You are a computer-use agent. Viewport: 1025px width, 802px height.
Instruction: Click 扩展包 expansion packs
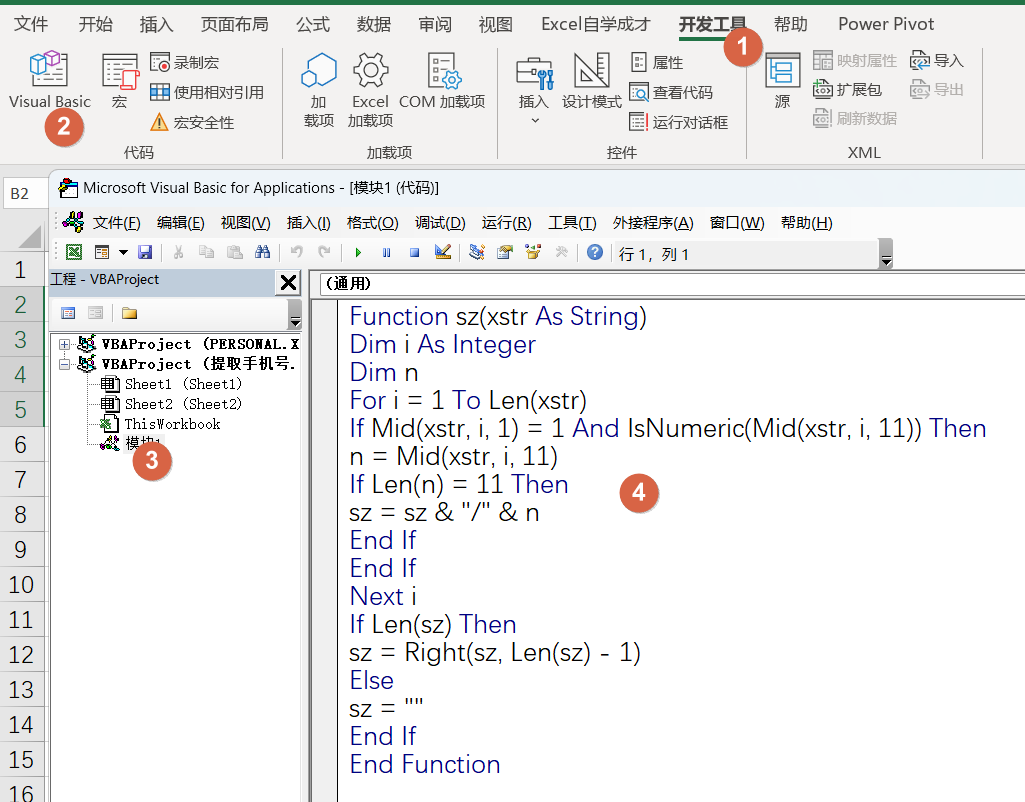tap(847, 90)
